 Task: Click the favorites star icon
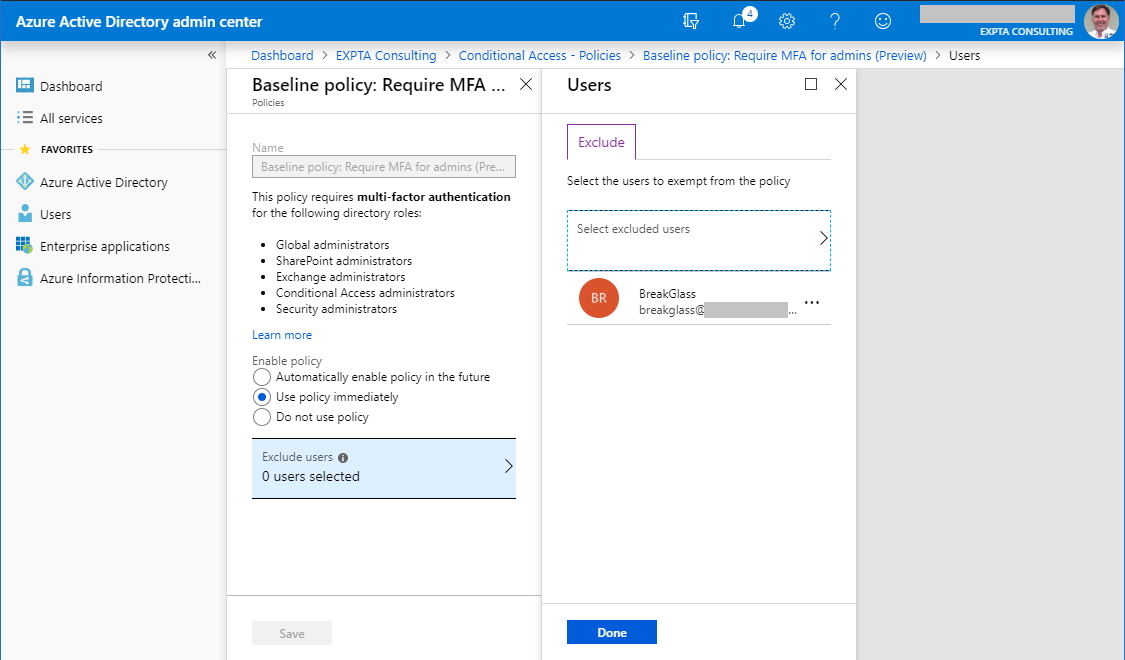click(x=24, y=149)
